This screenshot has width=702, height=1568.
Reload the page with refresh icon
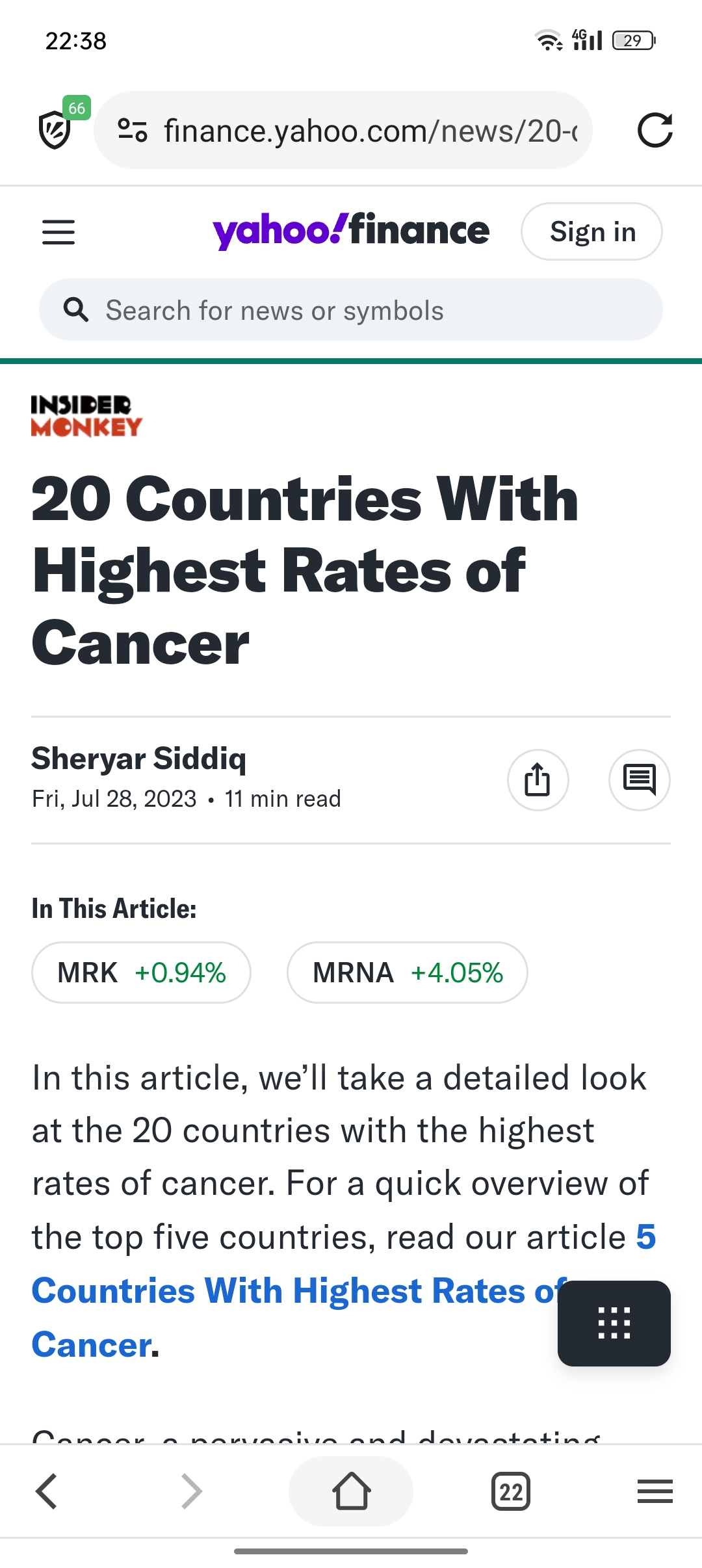pyautogui.click(x=654, y=130)
